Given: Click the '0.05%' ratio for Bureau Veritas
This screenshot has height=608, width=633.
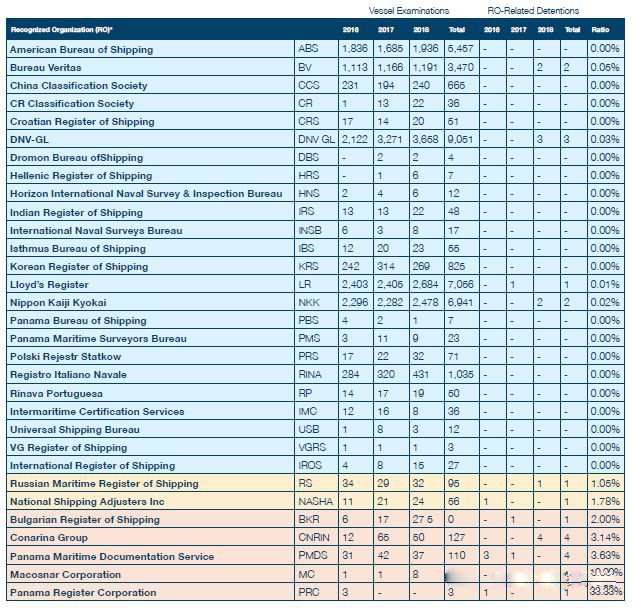Looking at the screenshot, I should coord(605,67).
